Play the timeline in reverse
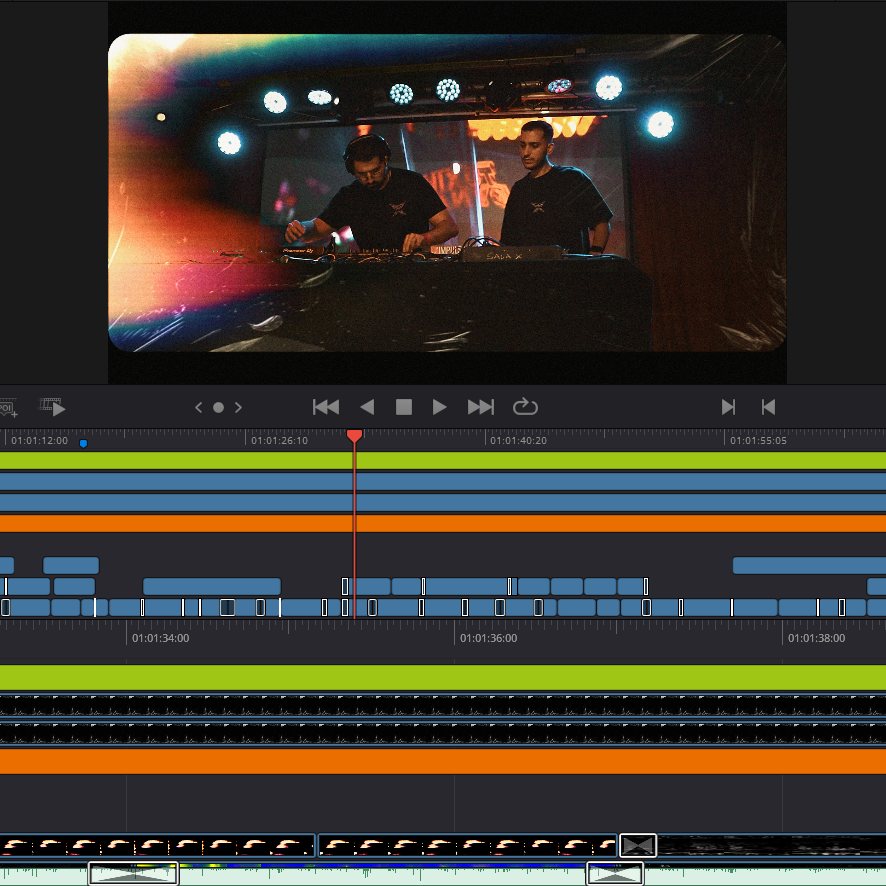 pos(367,407)
